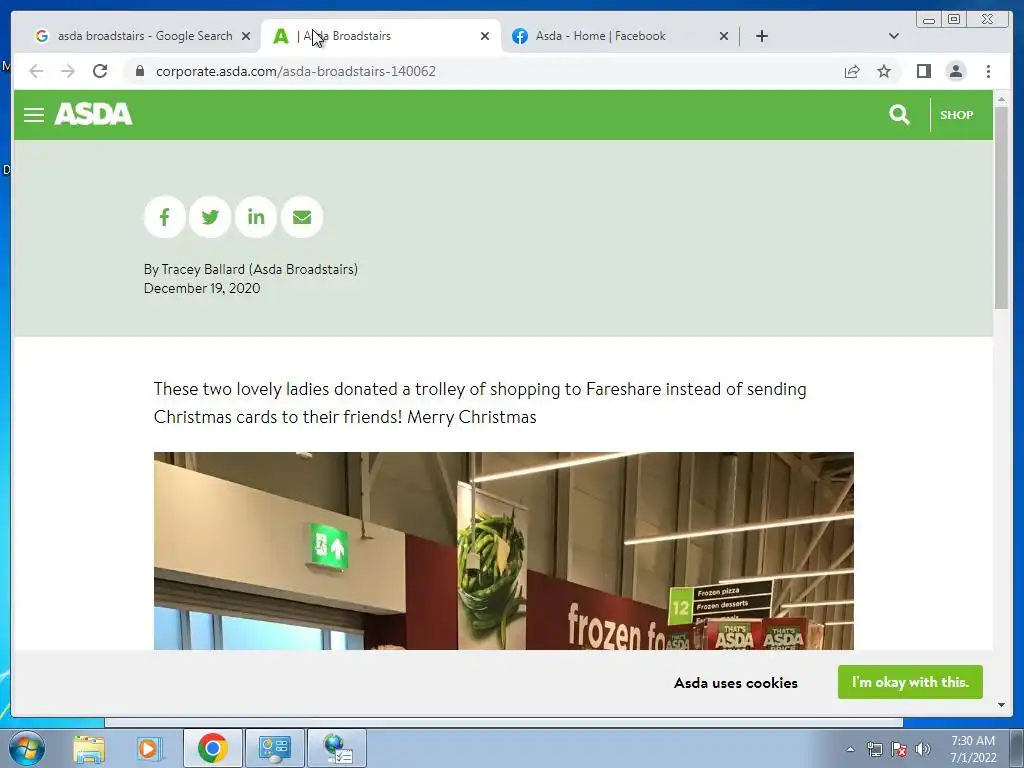Go forward in browser history
This screenshot has height=768, width=1024.
click(68, 71)
